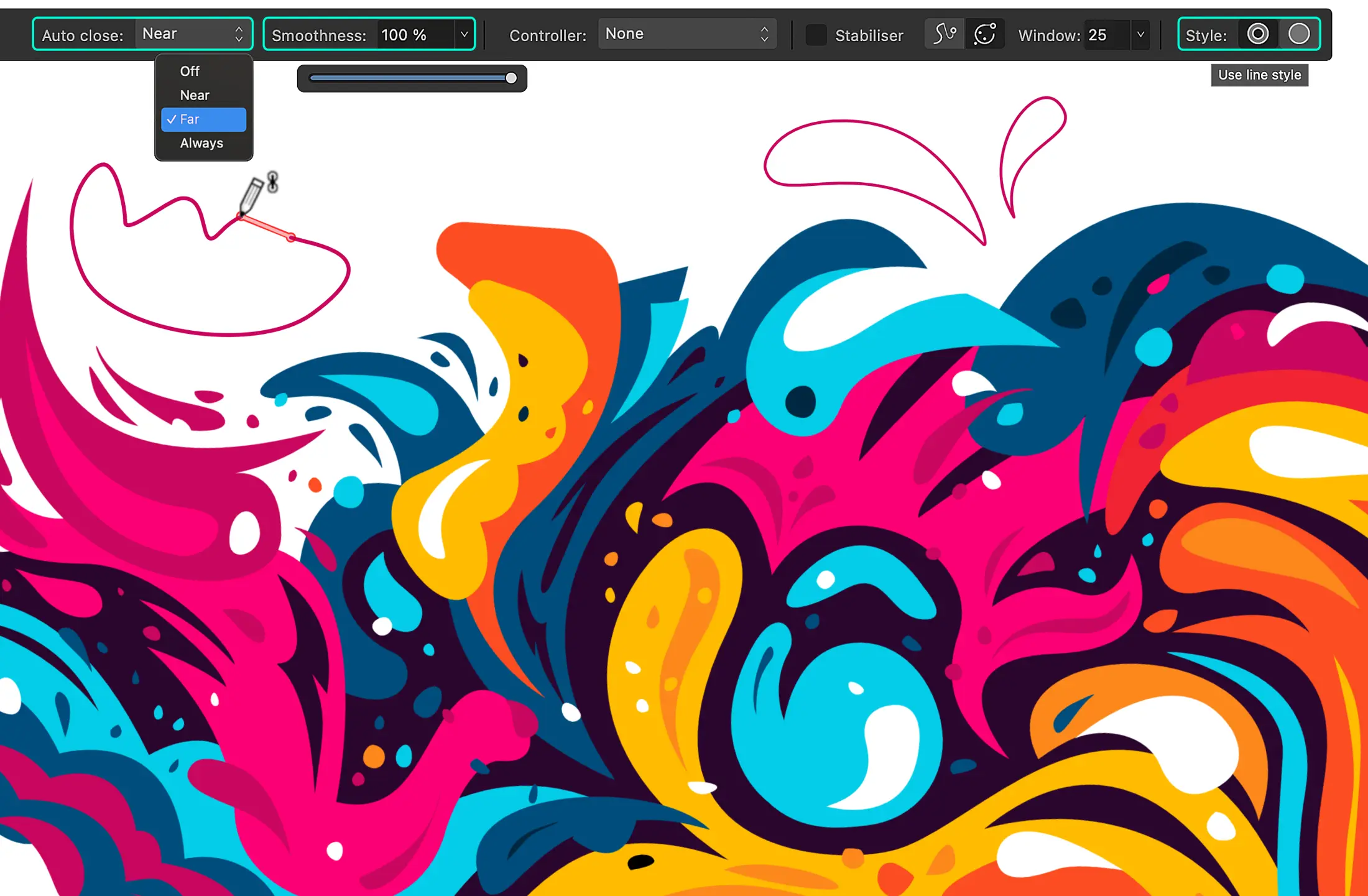
Task: Click the pencil cursor tip on canvas
Action: 241,215
